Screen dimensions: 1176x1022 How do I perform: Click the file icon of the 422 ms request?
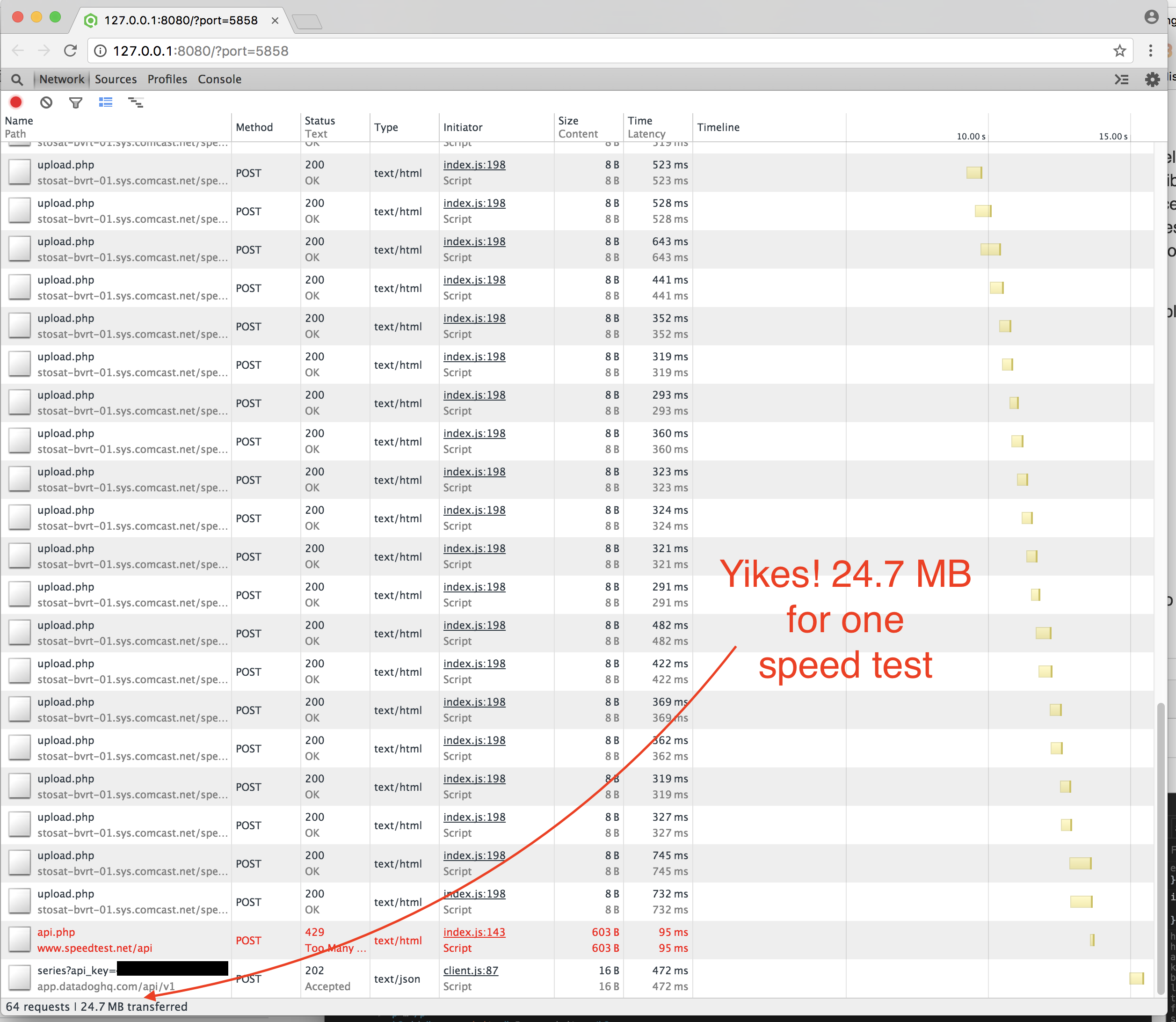(x=19, y=671)
